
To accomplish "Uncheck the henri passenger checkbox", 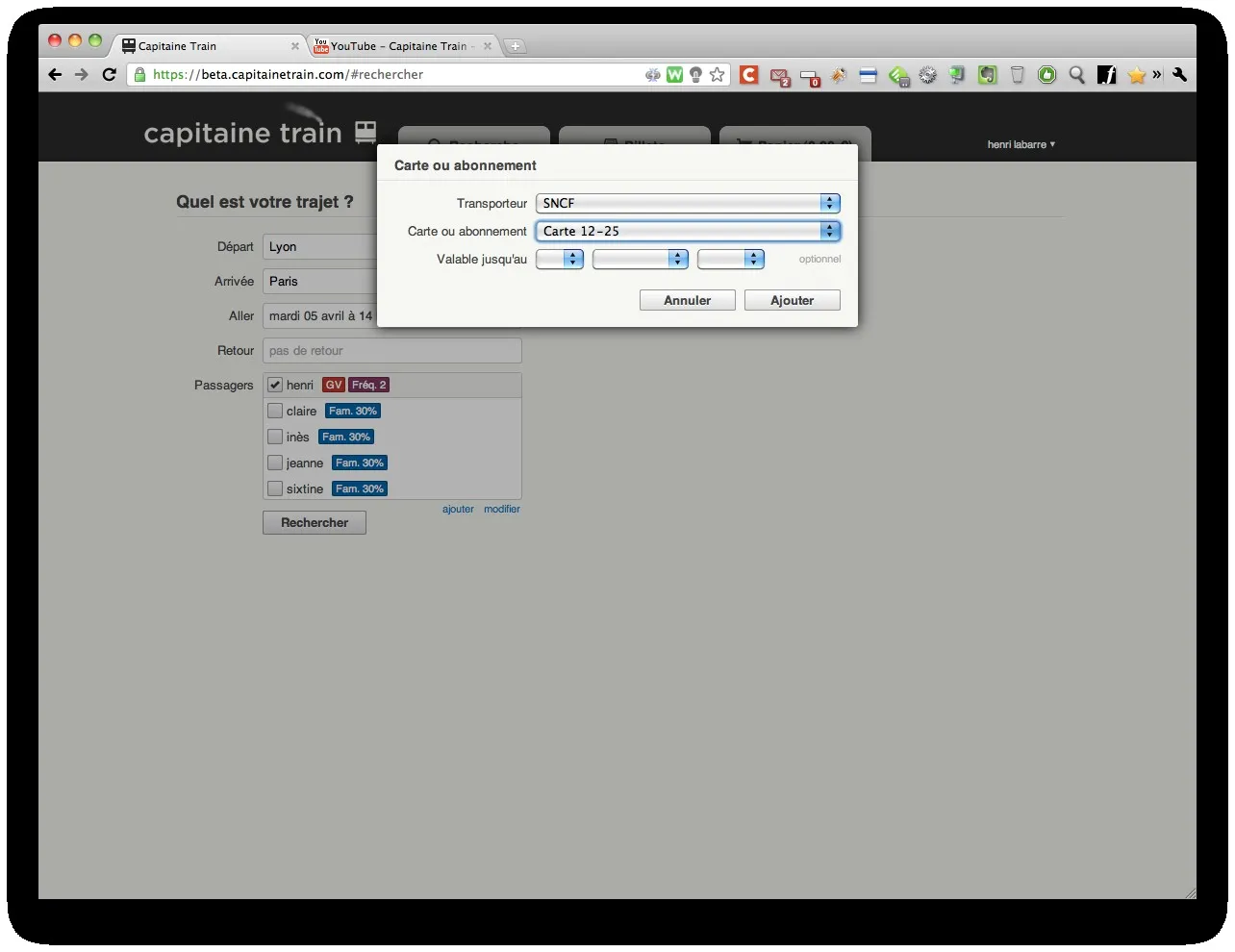I will coord(275,385).
